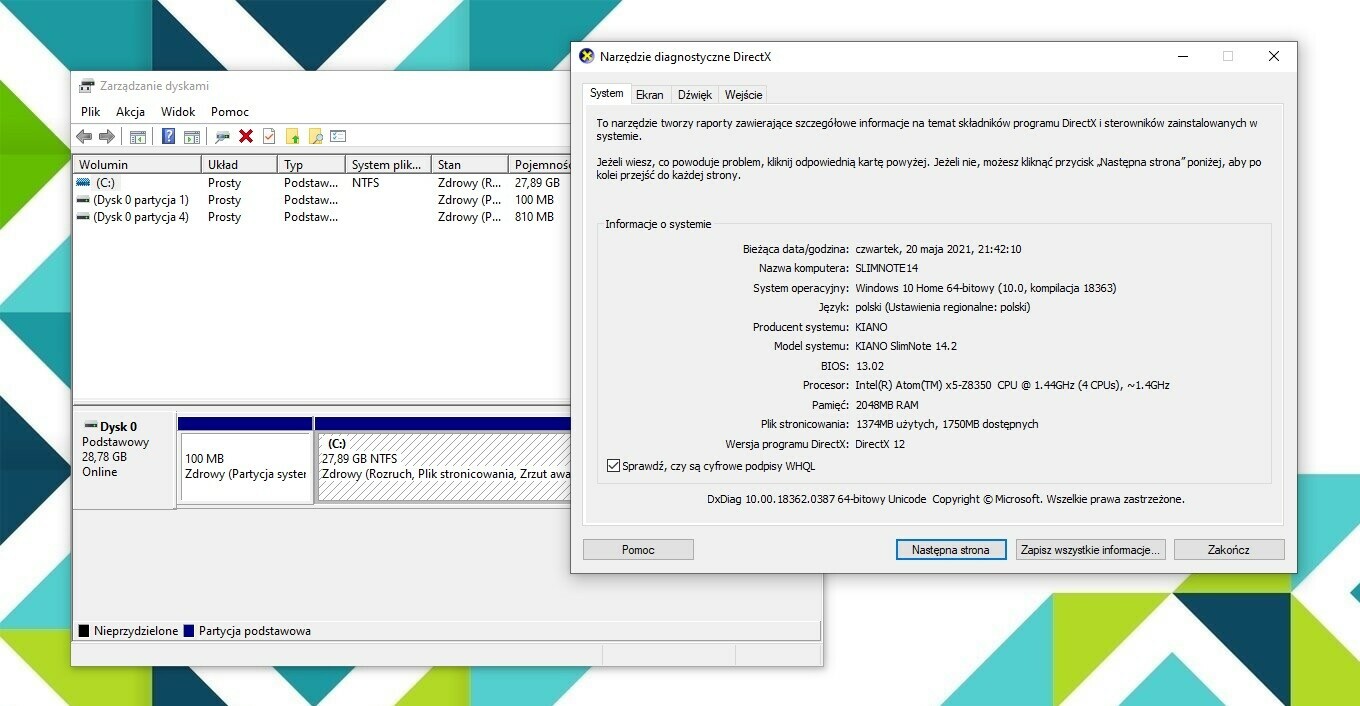Click the Zarządzanie dyskami title bar icon
This screenshot has height=706, width=1360.
87,86
